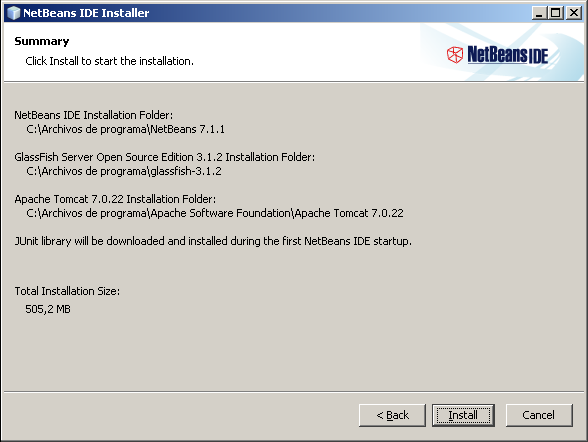
Task: Click the 505,2 MB size value
Action: [x=48, y=309]
